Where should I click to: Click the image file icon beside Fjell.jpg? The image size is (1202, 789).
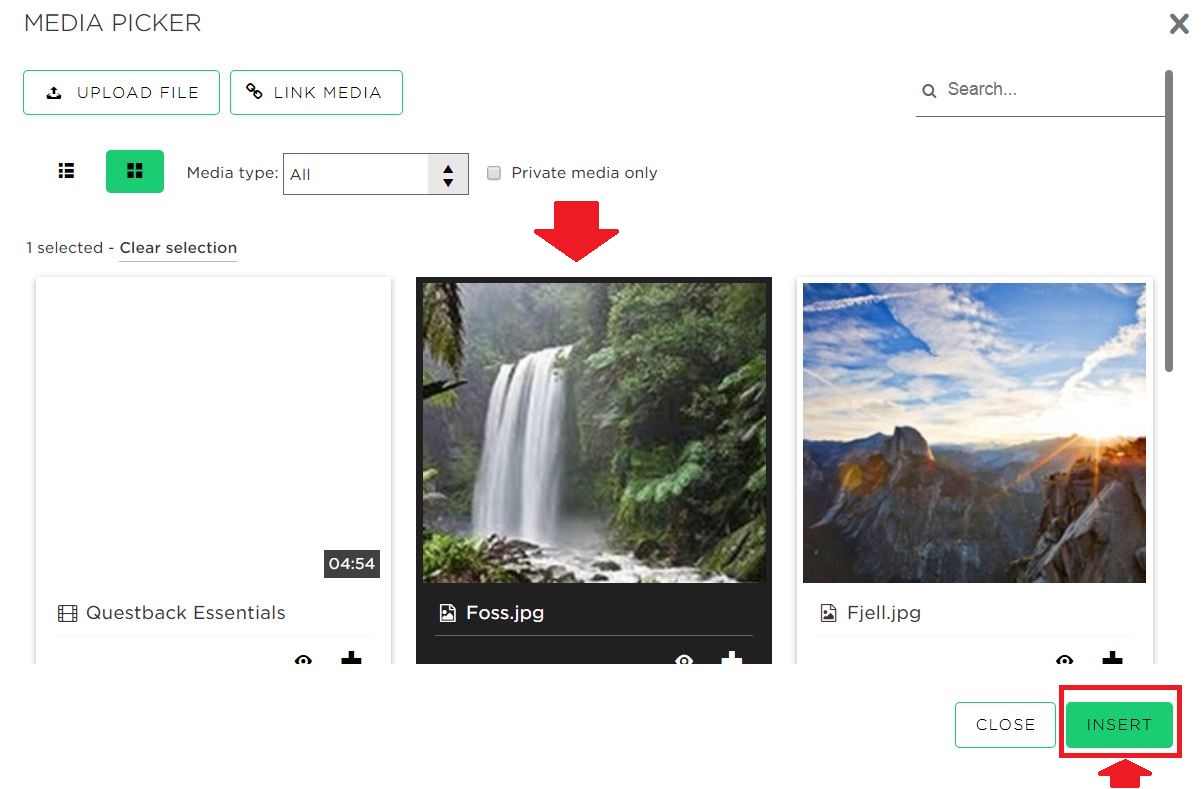pyautogui.click(x=828, y=613)
